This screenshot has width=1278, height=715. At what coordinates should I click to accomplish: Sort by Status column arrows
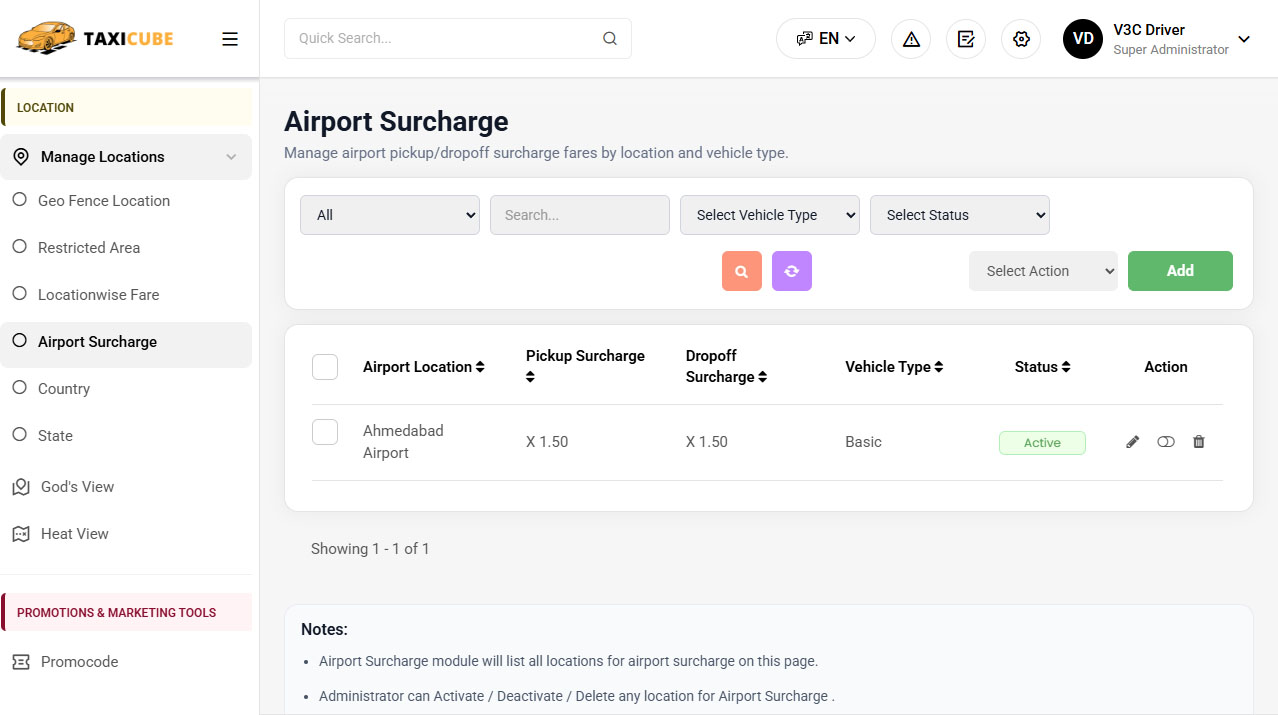[1066, 367]
